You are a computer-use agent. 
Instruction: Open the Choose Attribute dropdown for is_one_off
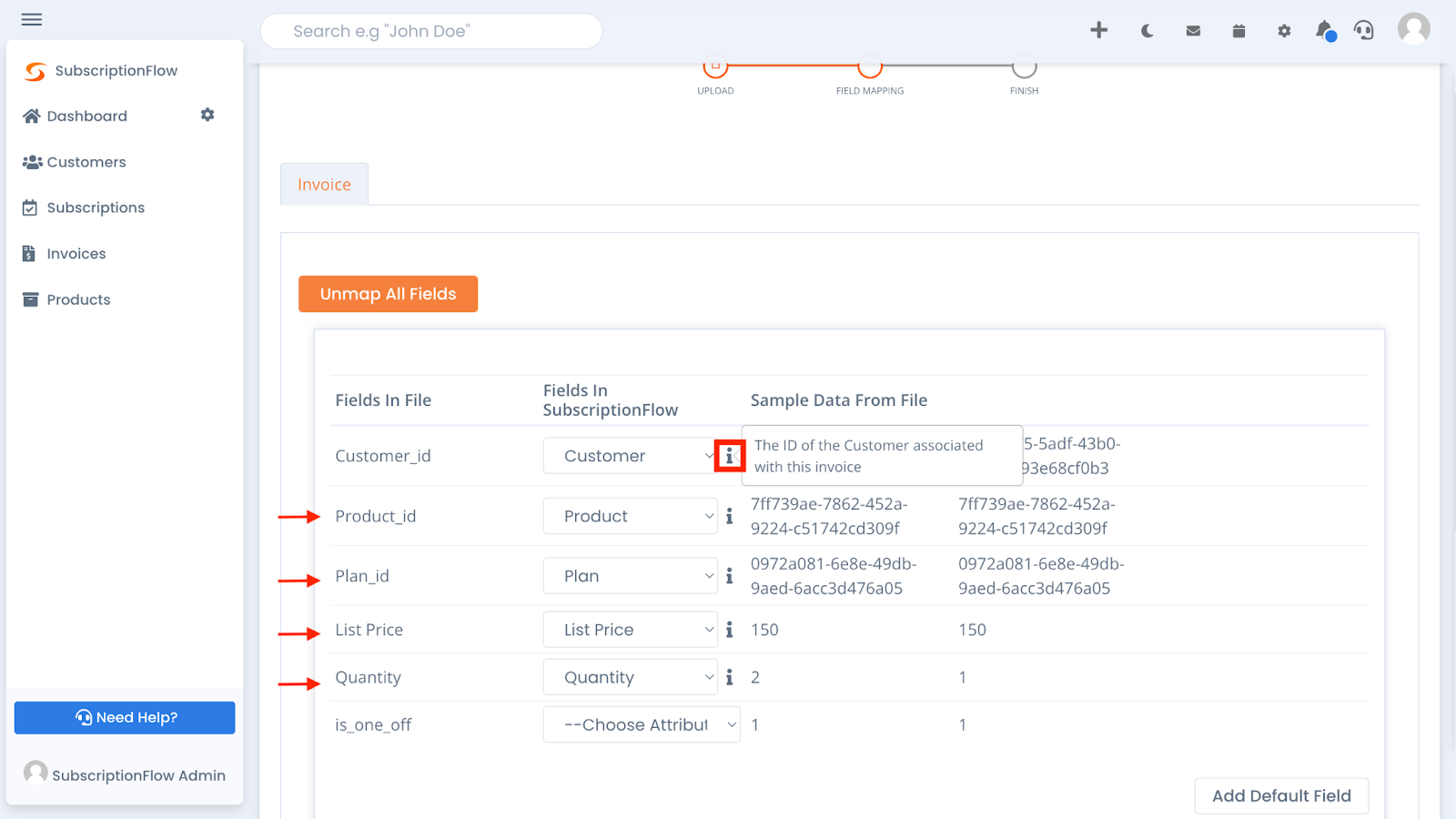click(642, 724)
